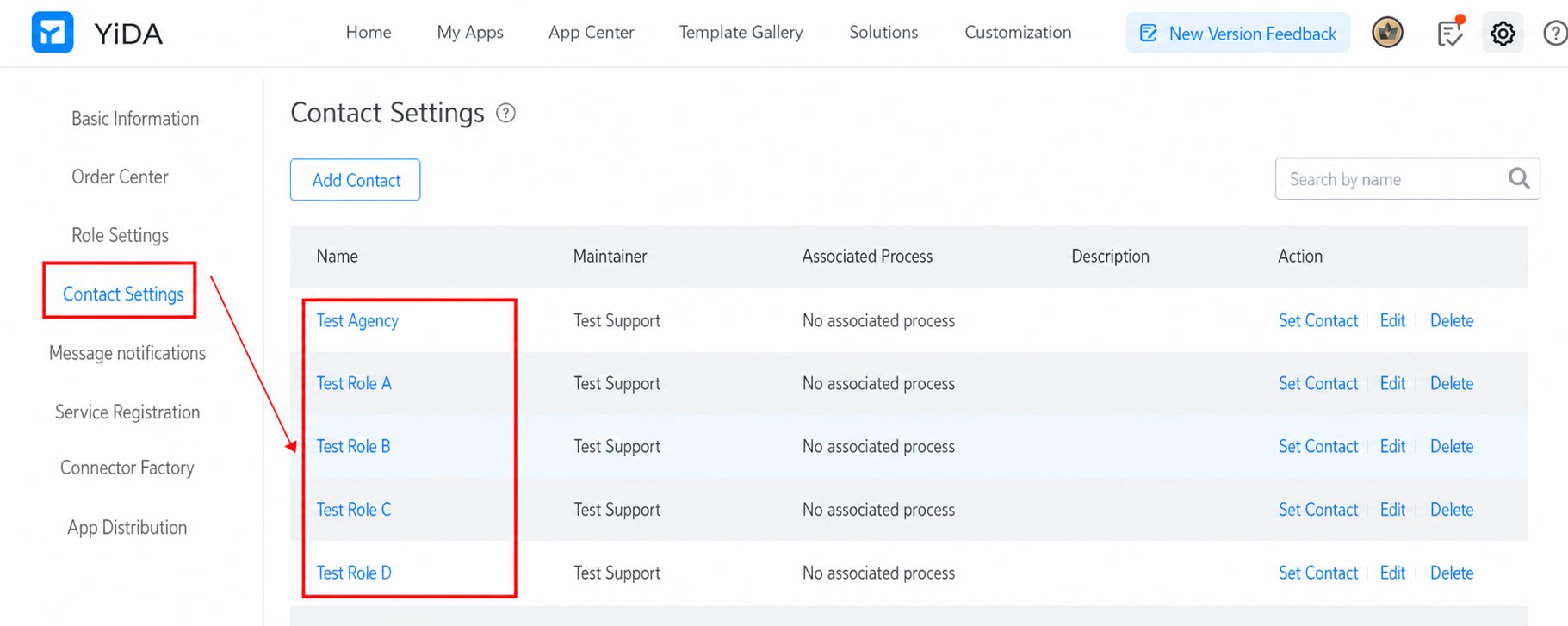Click New Version Feedback button
1568x626 pixels.
(1237, 33)
